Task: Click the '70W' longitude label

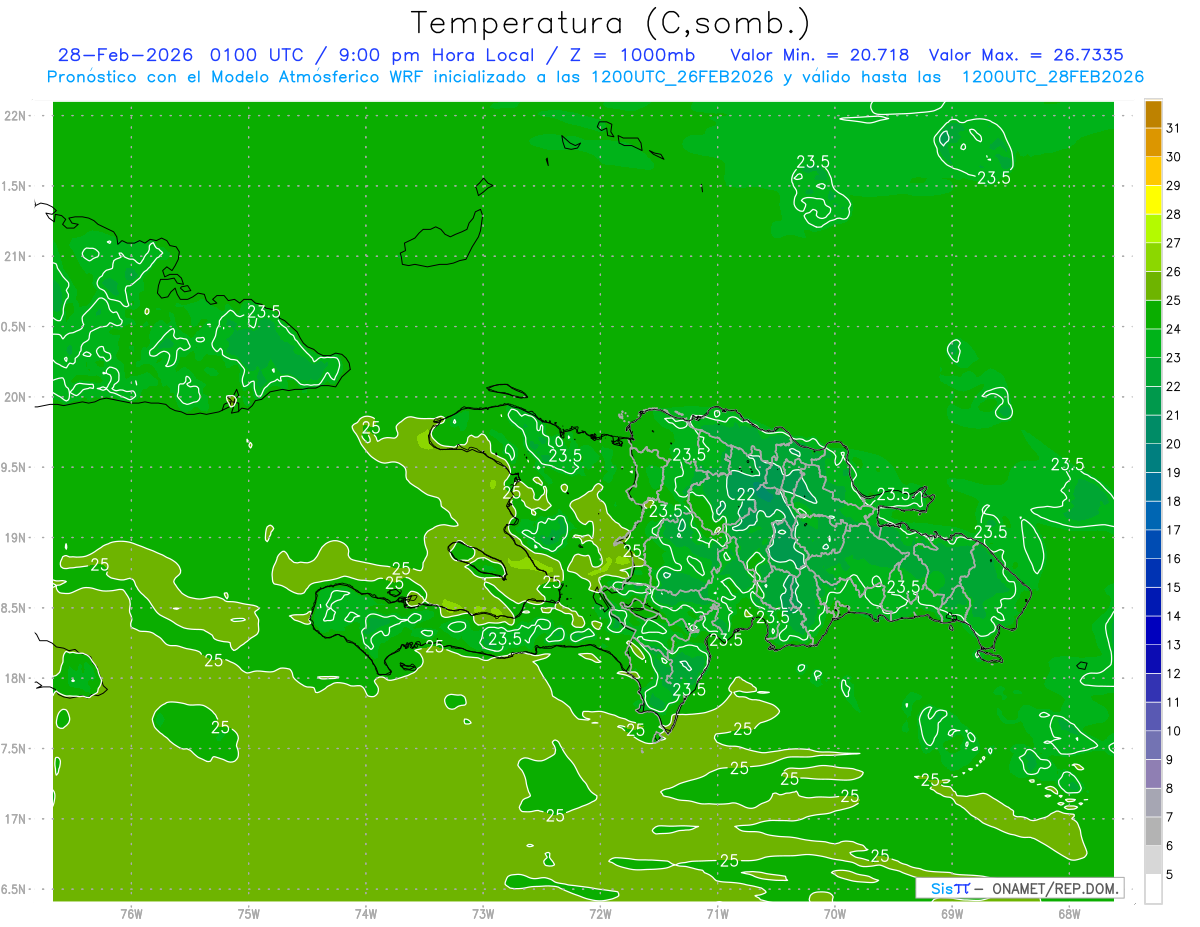Action: (x=835, y=913)
